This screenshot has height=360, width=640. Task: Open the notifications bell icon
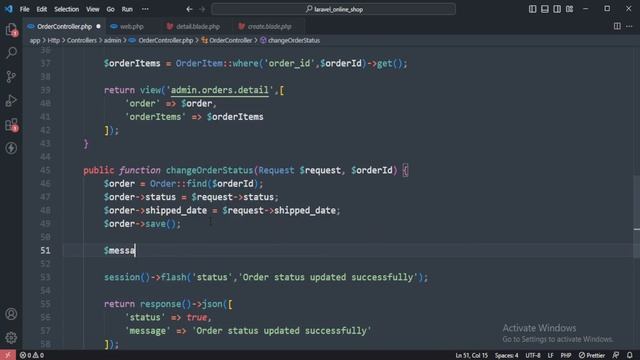point(630,355)
